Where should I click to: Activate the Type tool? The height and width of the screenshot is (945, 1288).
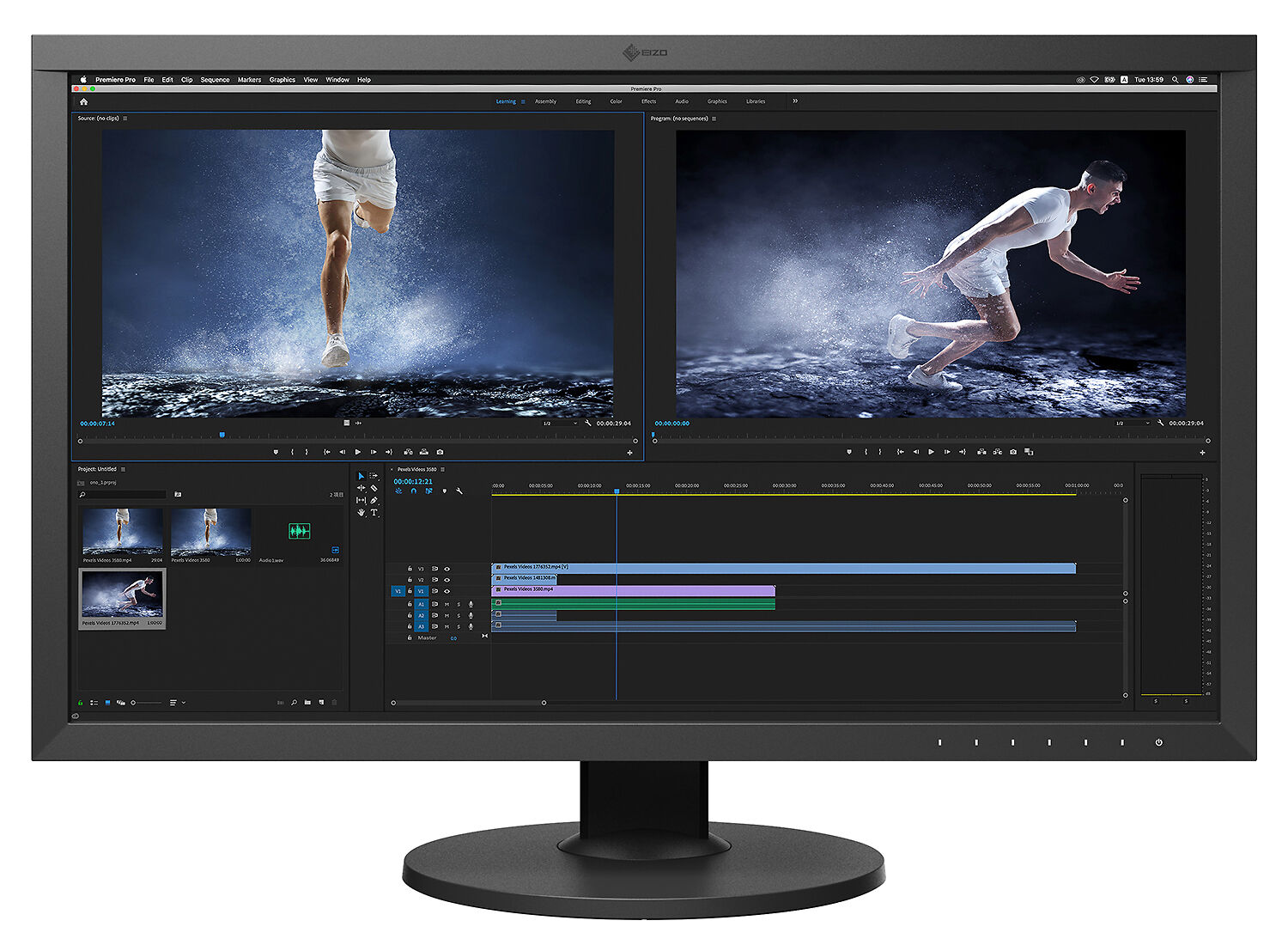coord(374,513)
